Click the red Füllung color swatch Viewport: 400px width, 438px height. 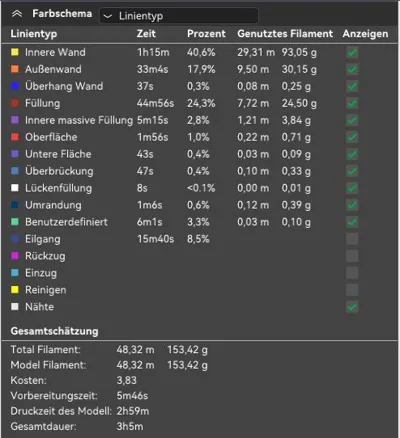pos(15,103)
